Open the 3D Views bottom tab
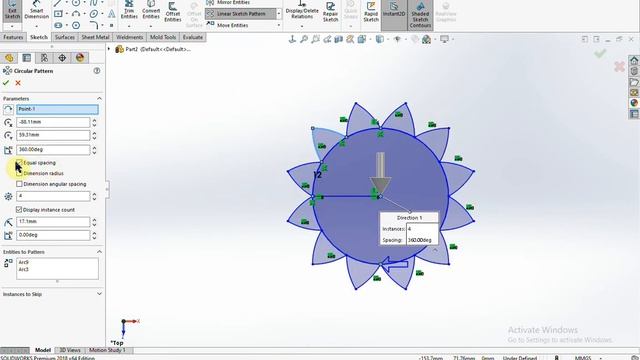This screenshot has height=360, width=640. 70,350
